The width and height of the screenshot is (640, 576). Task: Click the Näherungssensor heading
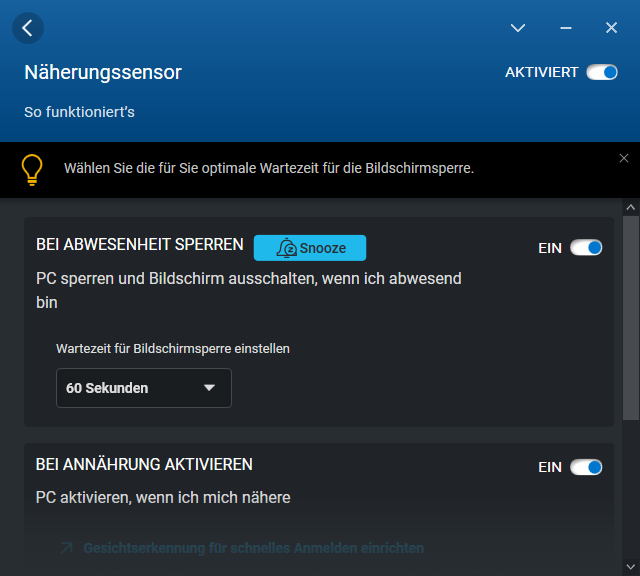click(x=103, y=73)
